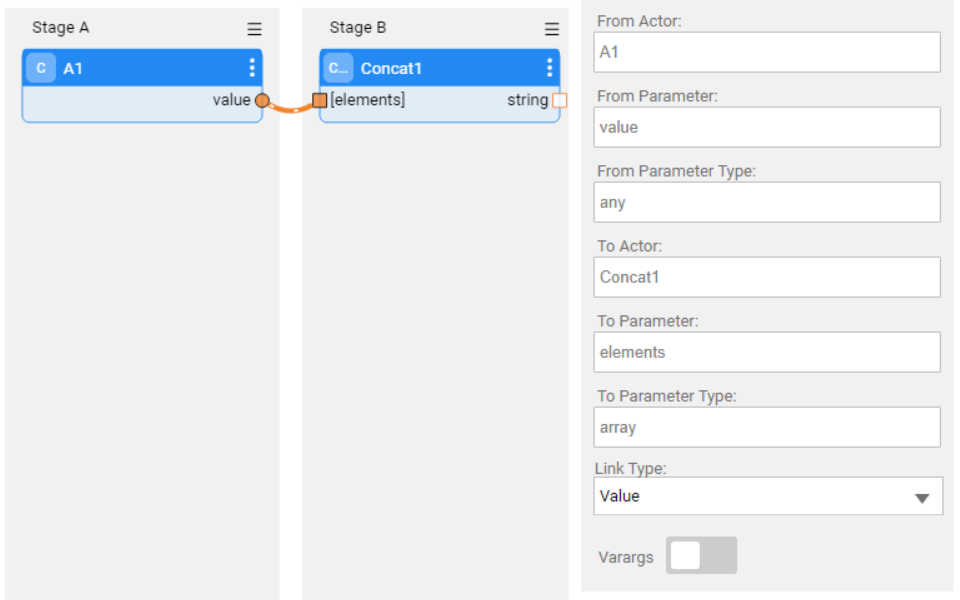The image size is (960, 600).
Task: Open A1 actor's three-dot options menu
Action: tap(251, 68)
